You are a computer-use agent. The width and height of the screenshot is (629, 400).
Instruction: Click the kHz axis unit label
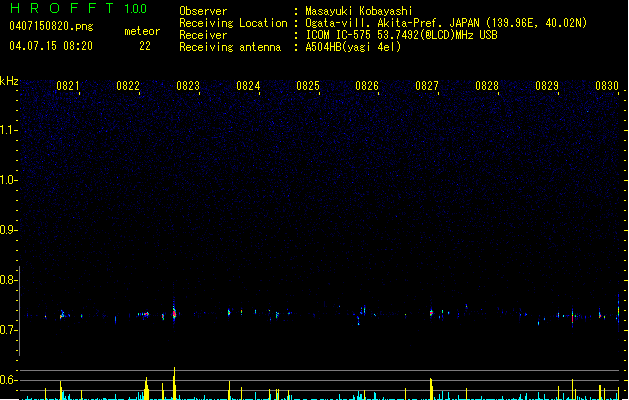(9, 81)
